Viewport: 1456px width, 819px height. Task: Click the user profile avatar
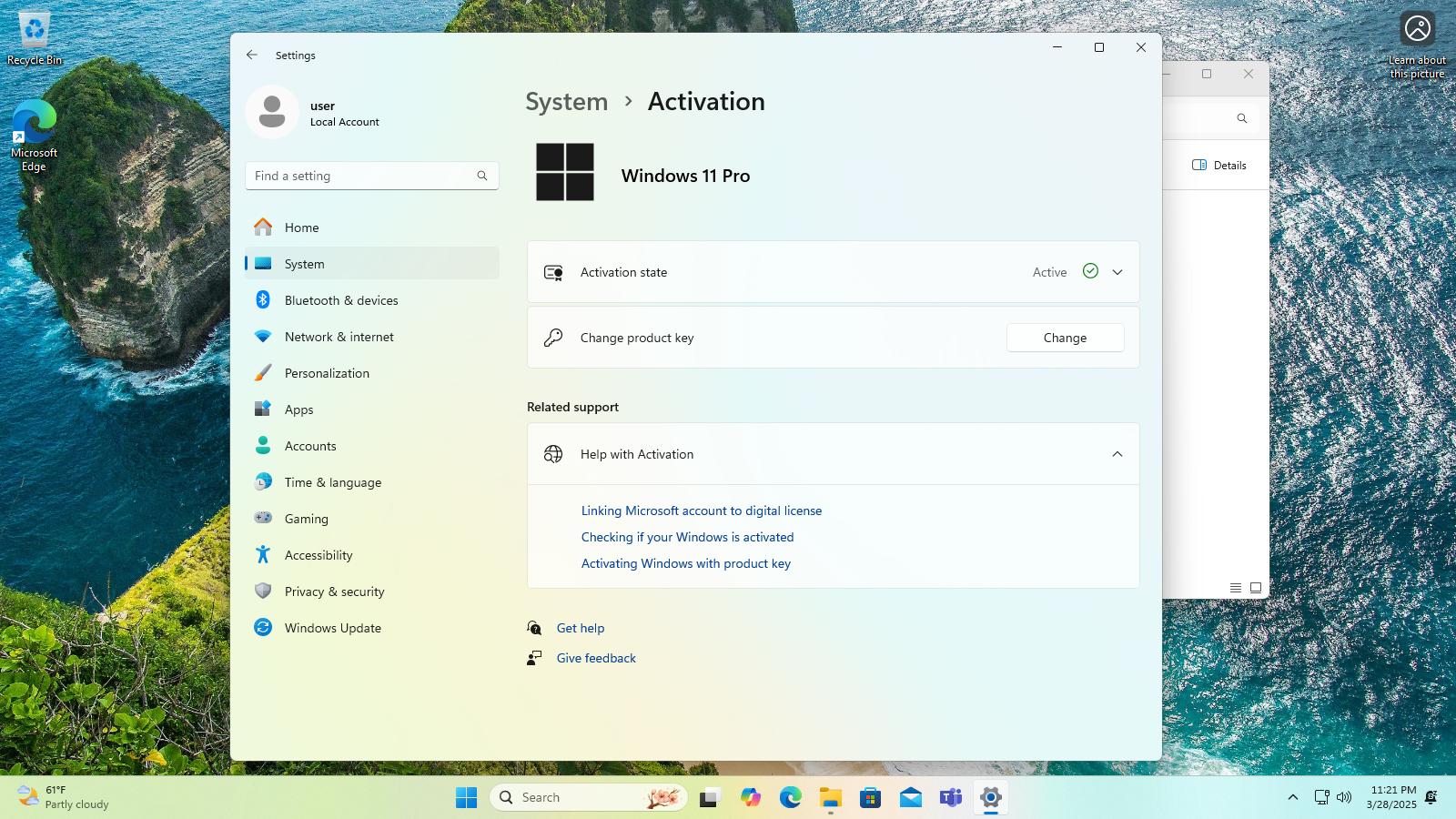pyautogui.click(x=272, y=112)
